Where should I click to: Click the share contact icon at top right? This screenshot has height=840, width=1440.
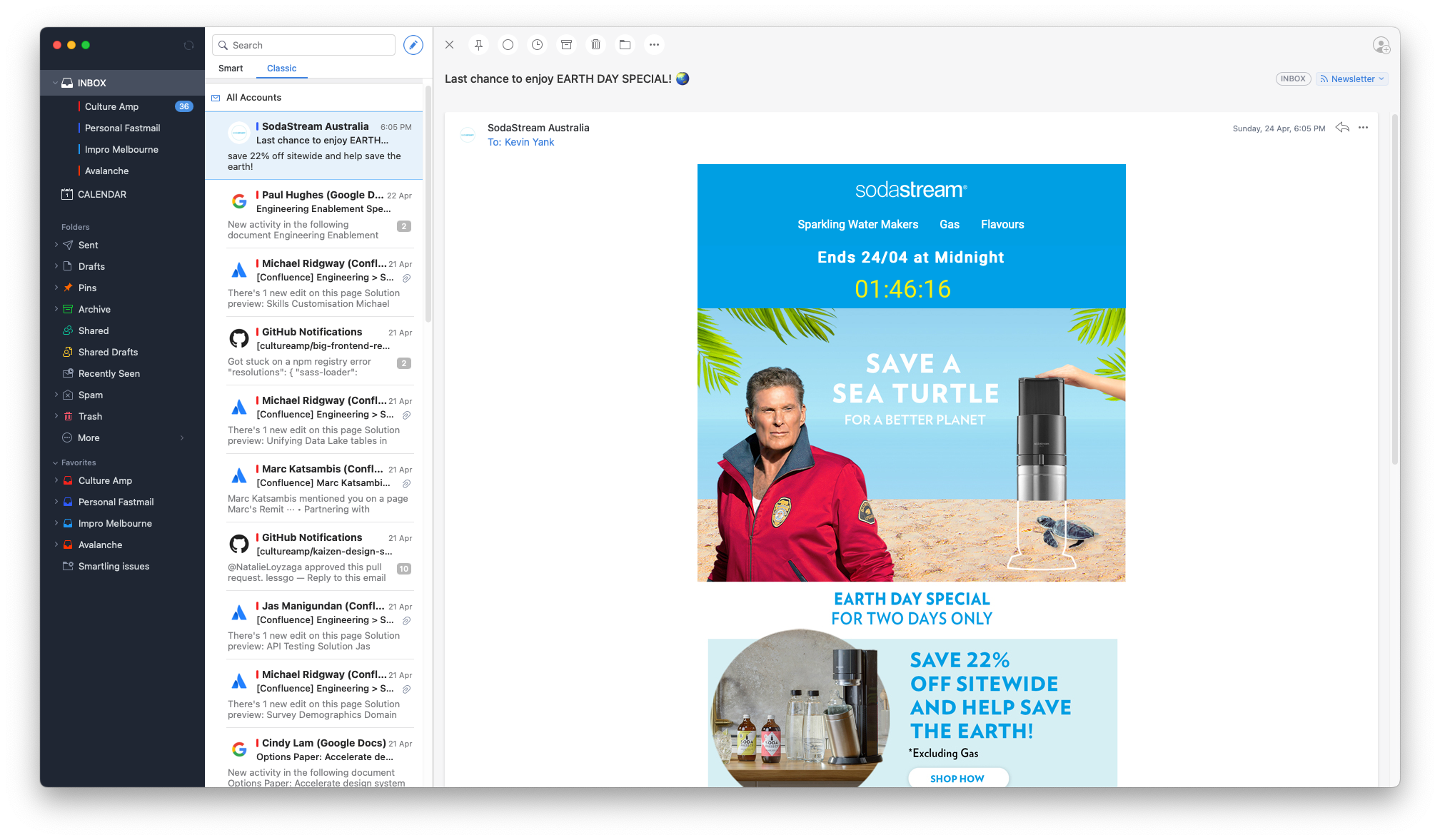(x=1381, y=46)
